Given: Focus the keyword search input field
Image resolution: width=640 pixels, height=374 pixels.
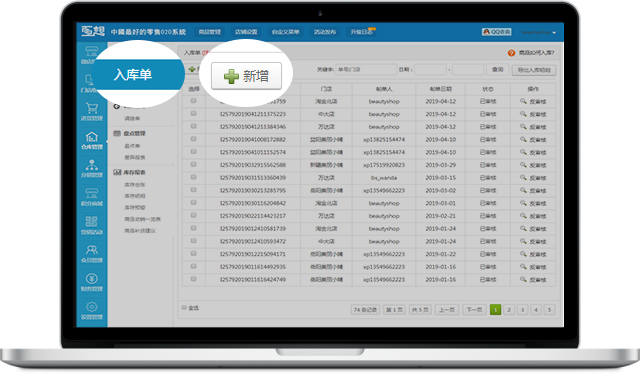Looking at the screenshot, I should point(366,70).
